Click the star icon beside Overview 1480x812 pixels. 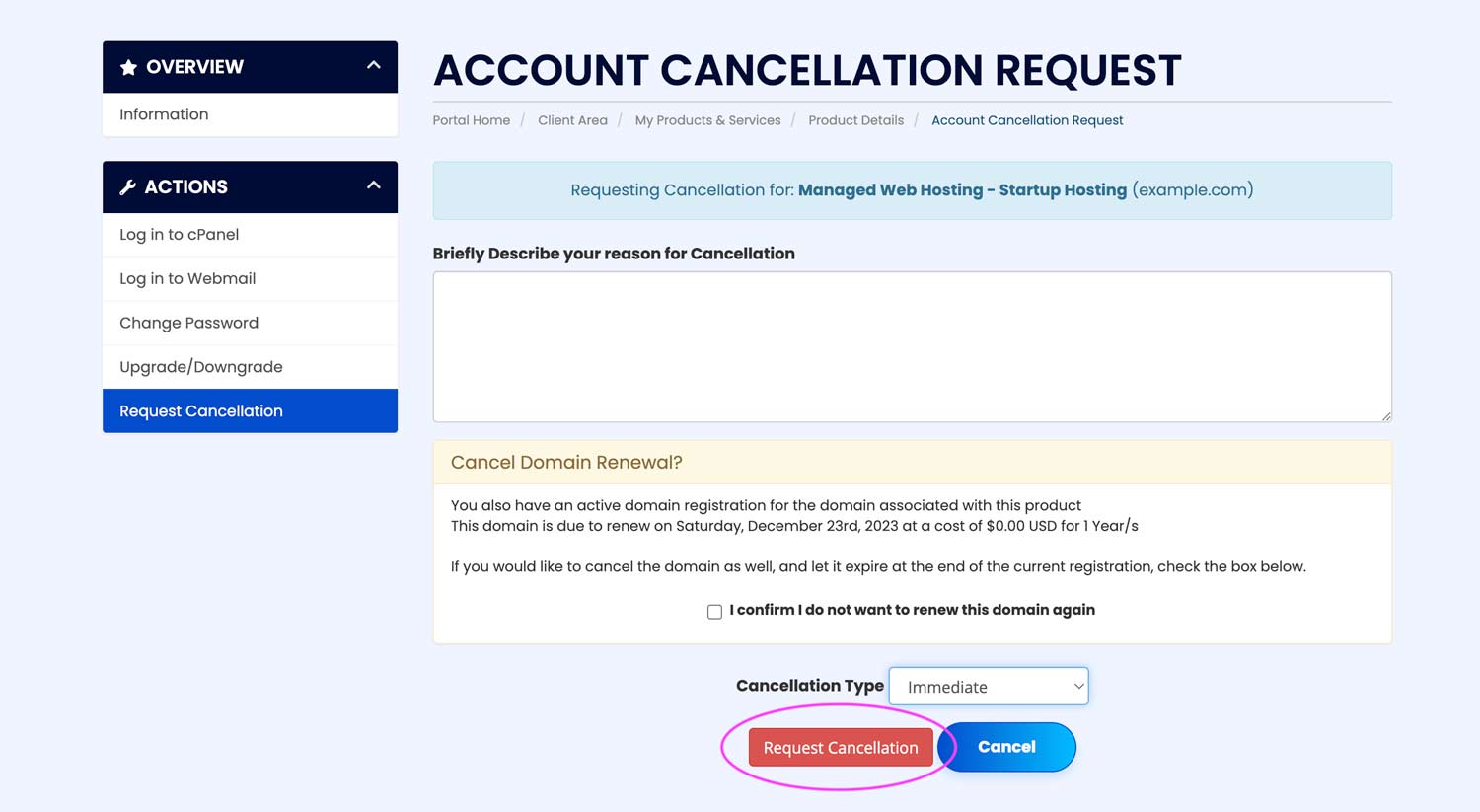(x=128, y=67)
